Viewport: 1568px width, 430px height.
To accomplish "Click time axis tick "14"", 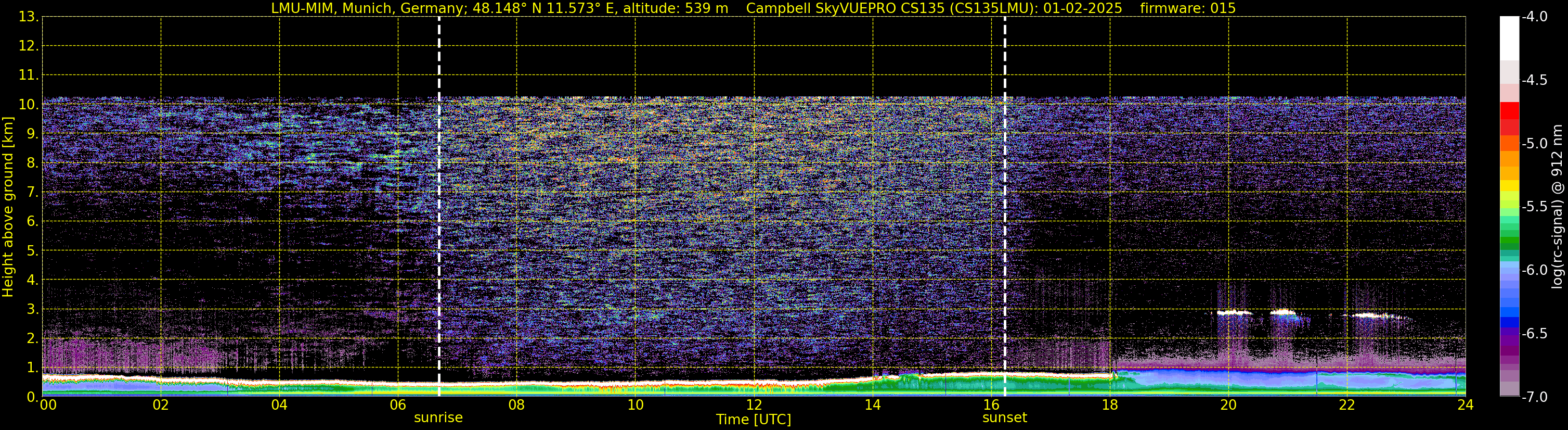I will [872, 406].
